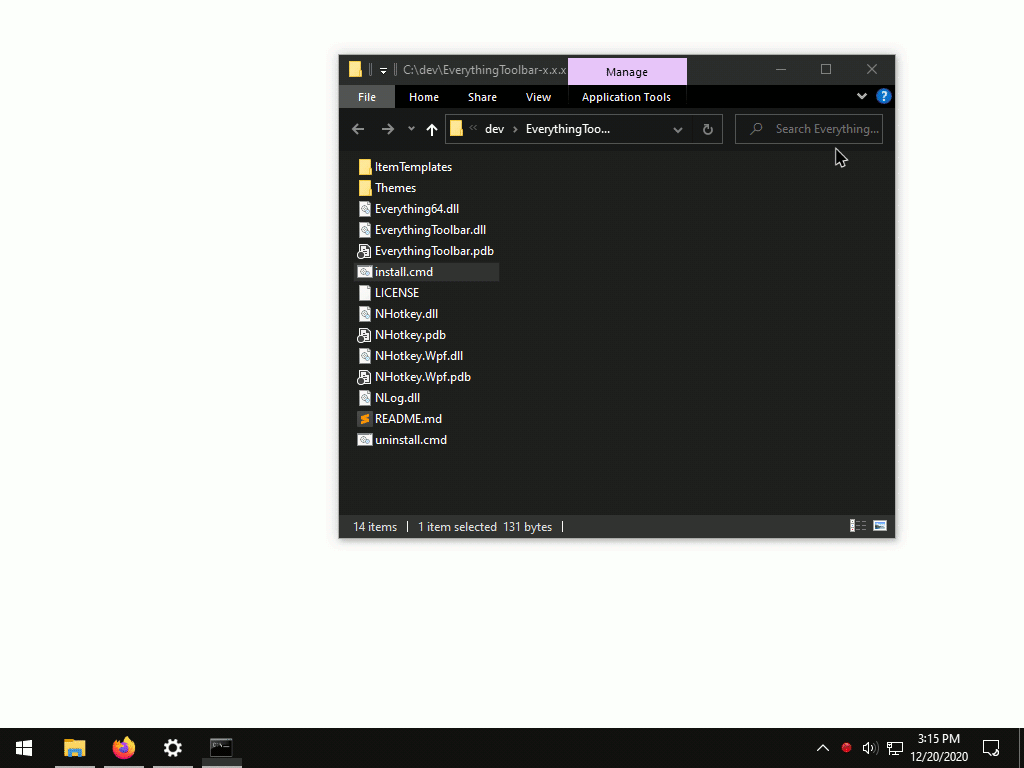This screenshot has width=1024, height=768.
Task: Click the NHotkey.Wpf.pdb file icon
Action: tap(364, 377)
